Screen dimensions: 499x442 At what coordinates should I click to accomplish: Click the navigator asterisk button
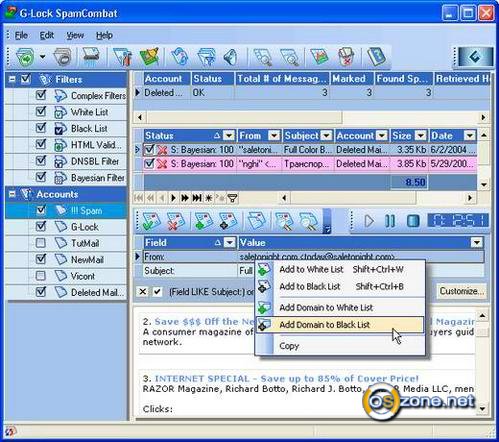(209, 198)
